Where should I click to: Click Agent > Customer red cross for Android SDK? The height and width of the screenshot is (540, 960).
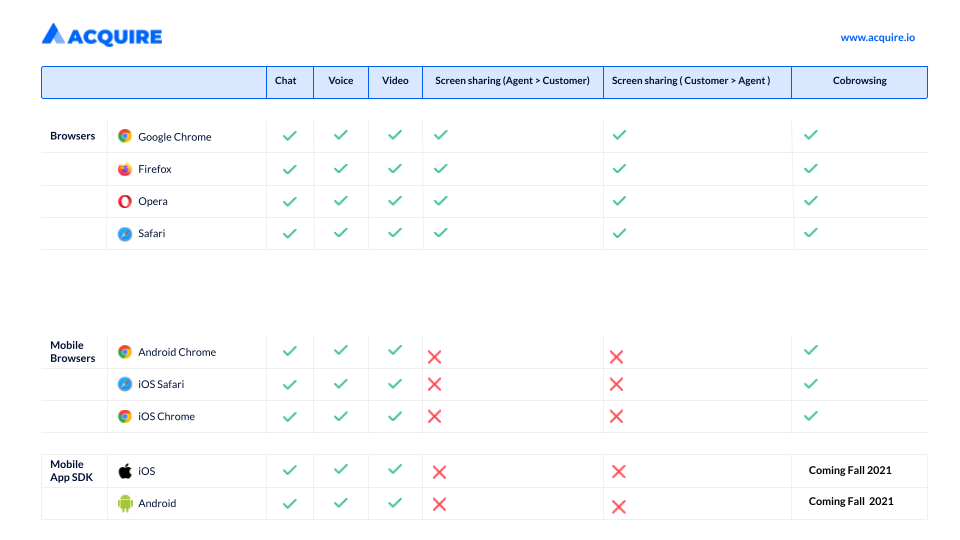(440, 504)
